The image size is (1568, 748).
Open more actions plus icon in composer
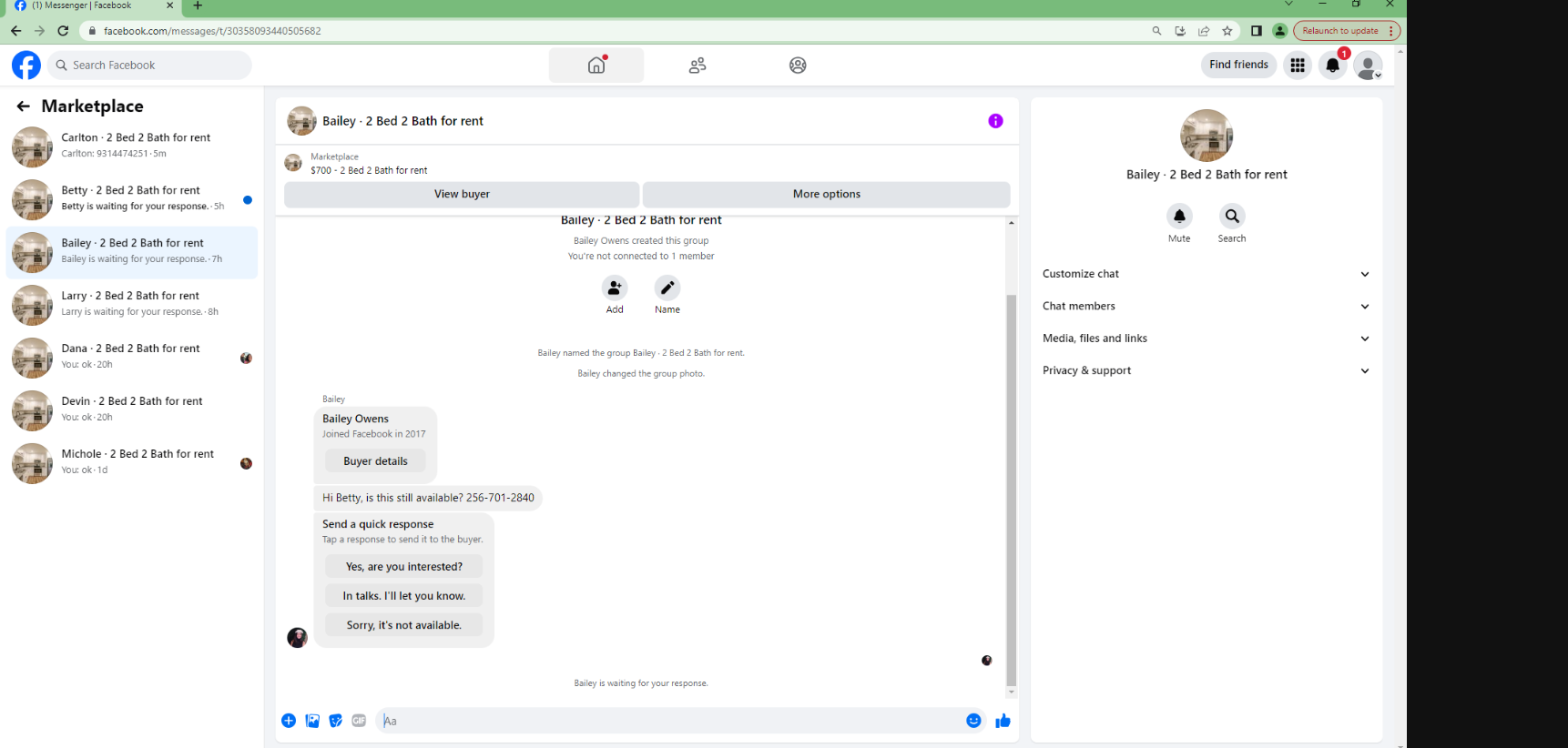click(x=289, y=721)
